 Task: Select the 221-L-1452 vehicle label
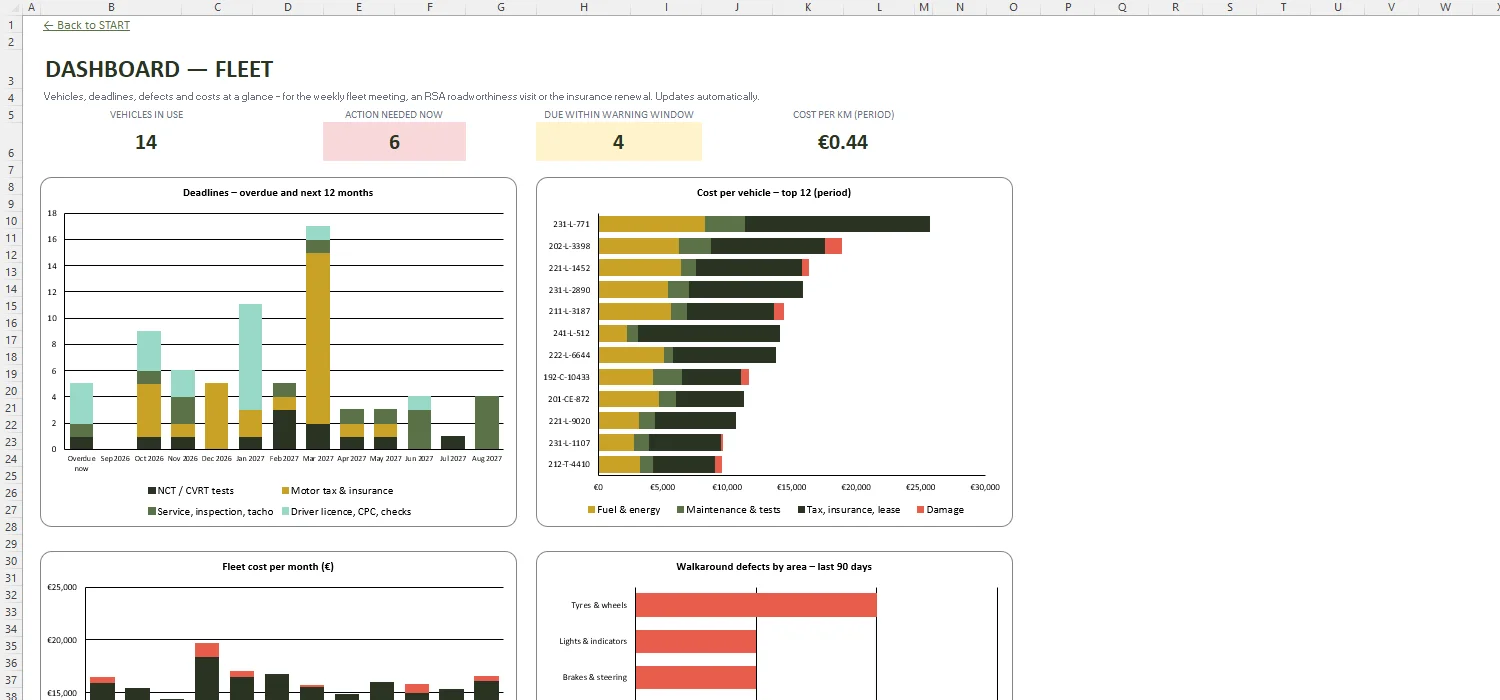[569, 268]
